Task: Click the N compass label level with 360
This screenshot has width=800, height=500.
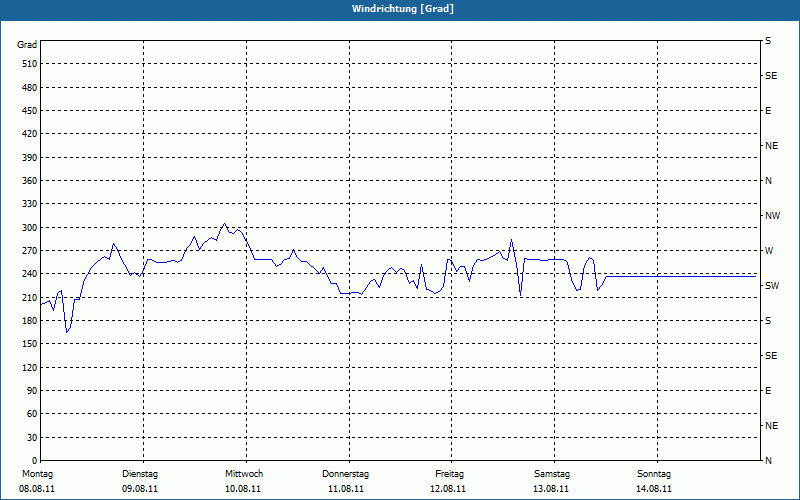Action: pos(768,181)
